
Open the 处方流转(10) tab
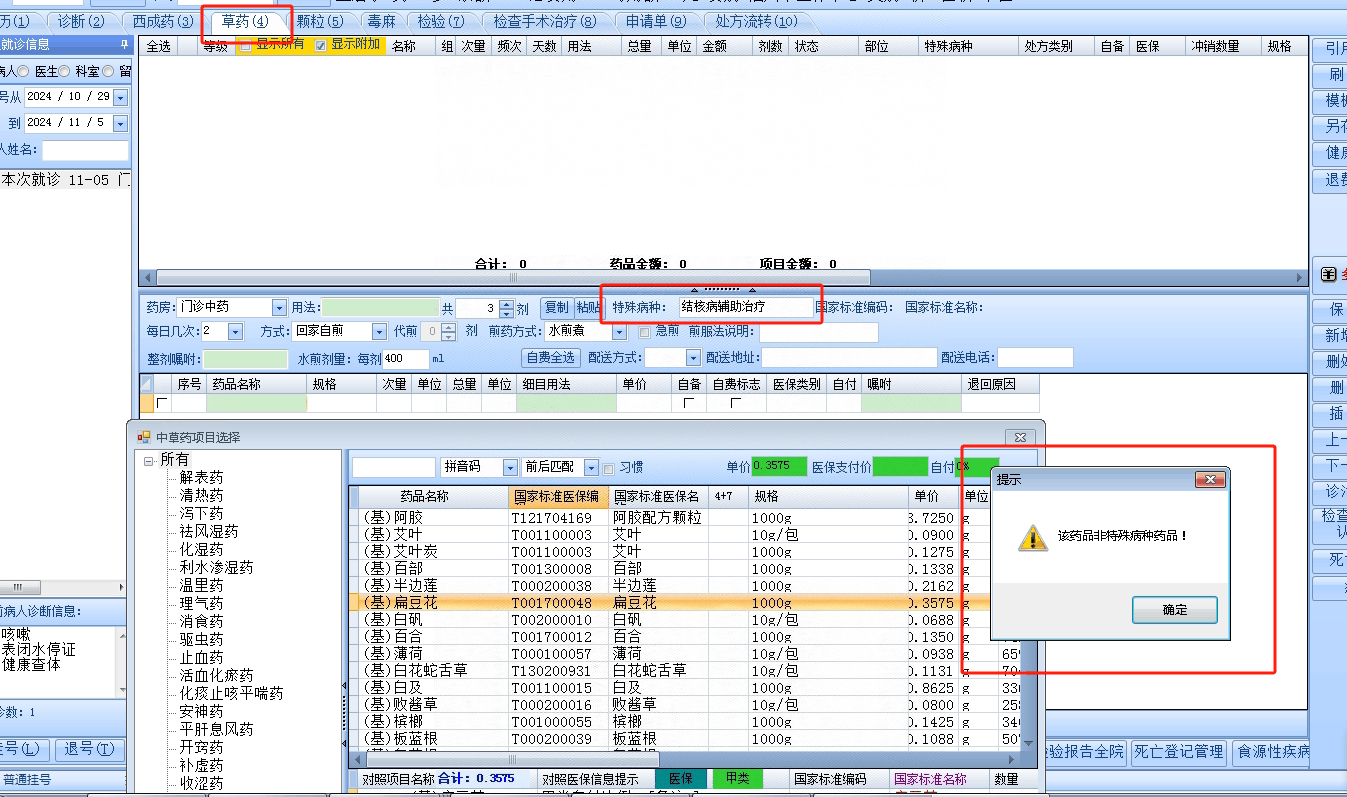click(756, 21)
